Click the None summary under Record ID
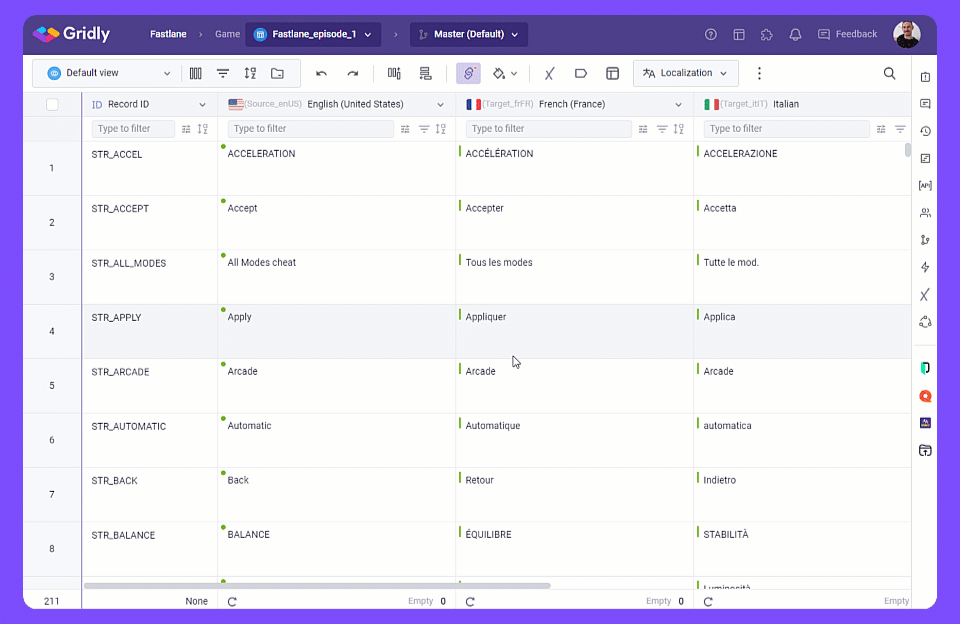Image resolution: width=960 pixels, height=624 pixels. click(197, 601)
